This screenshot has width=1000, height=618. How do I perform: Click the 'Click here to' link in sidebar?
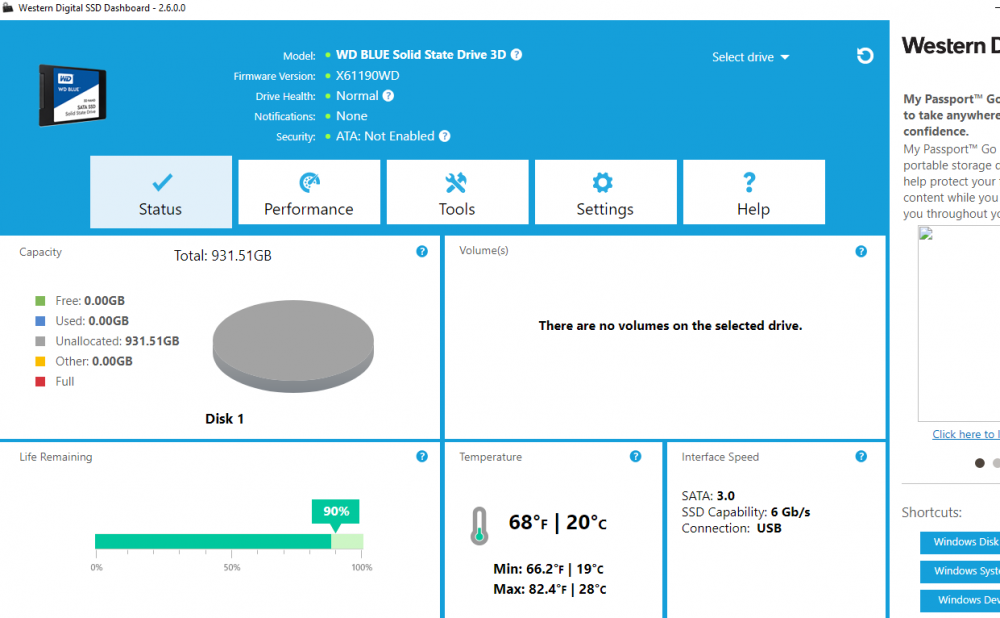coord(966,434)
